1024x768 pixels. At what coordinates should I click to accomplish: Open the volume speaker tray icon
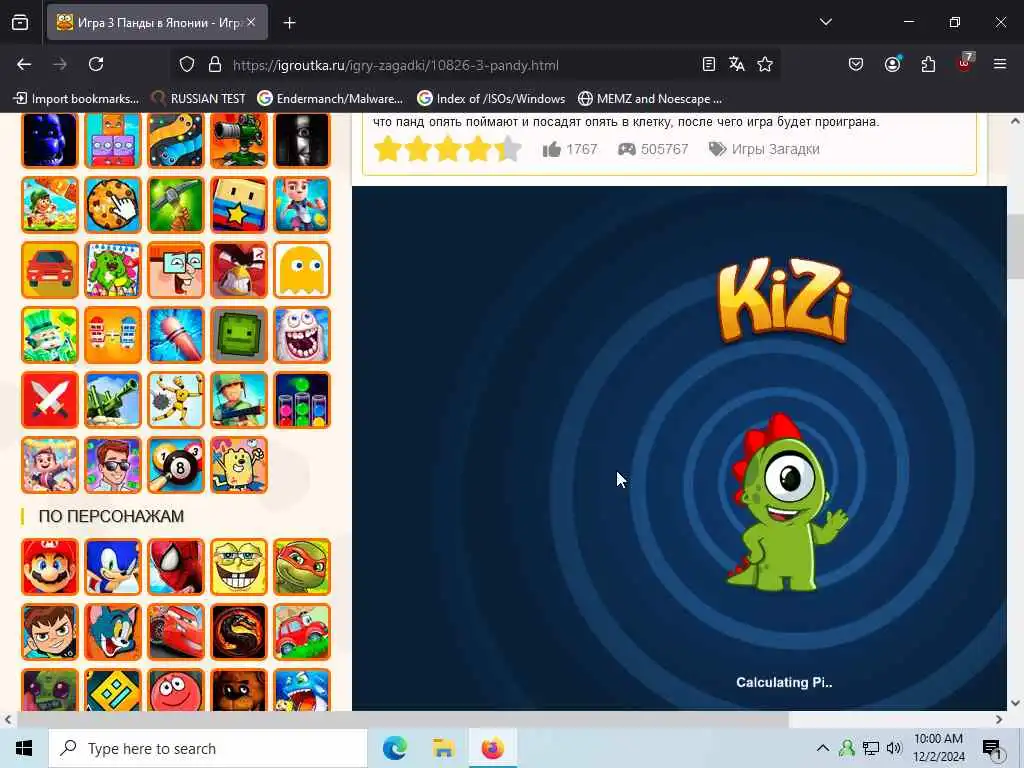click(894, 748)
